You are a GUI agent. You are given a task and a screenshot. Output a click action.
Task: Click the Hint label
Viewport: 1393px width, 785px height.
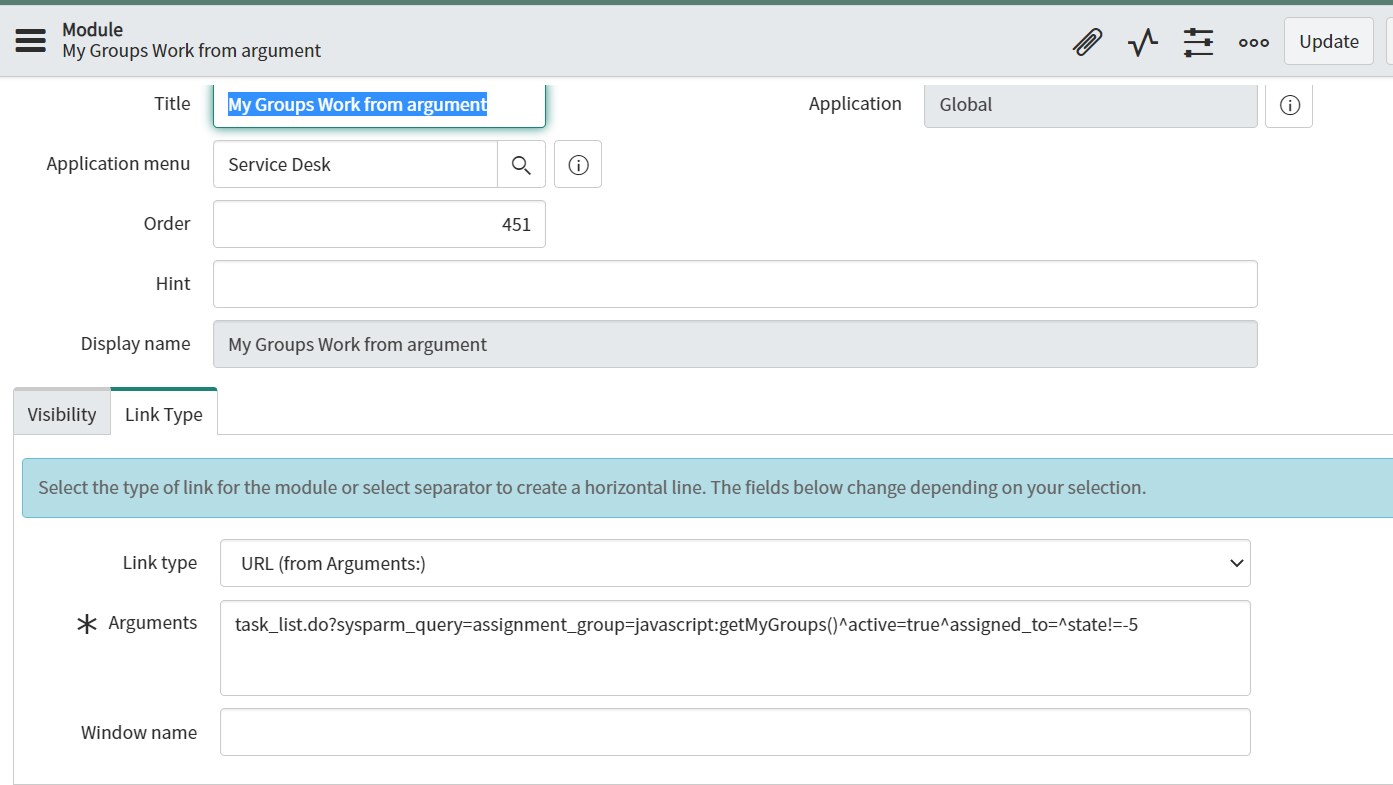point(173,283)
